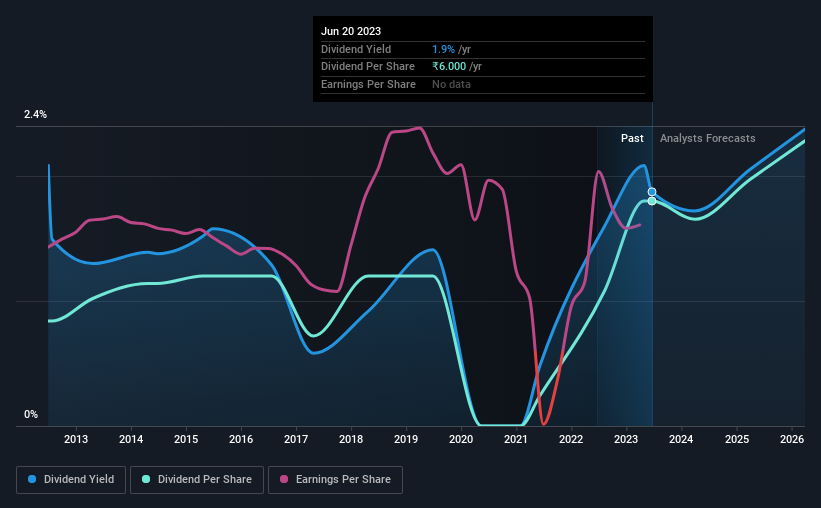Select the 2017 label on the x-axis
This screenshot has height=508, width=821.
click(296, 439)
